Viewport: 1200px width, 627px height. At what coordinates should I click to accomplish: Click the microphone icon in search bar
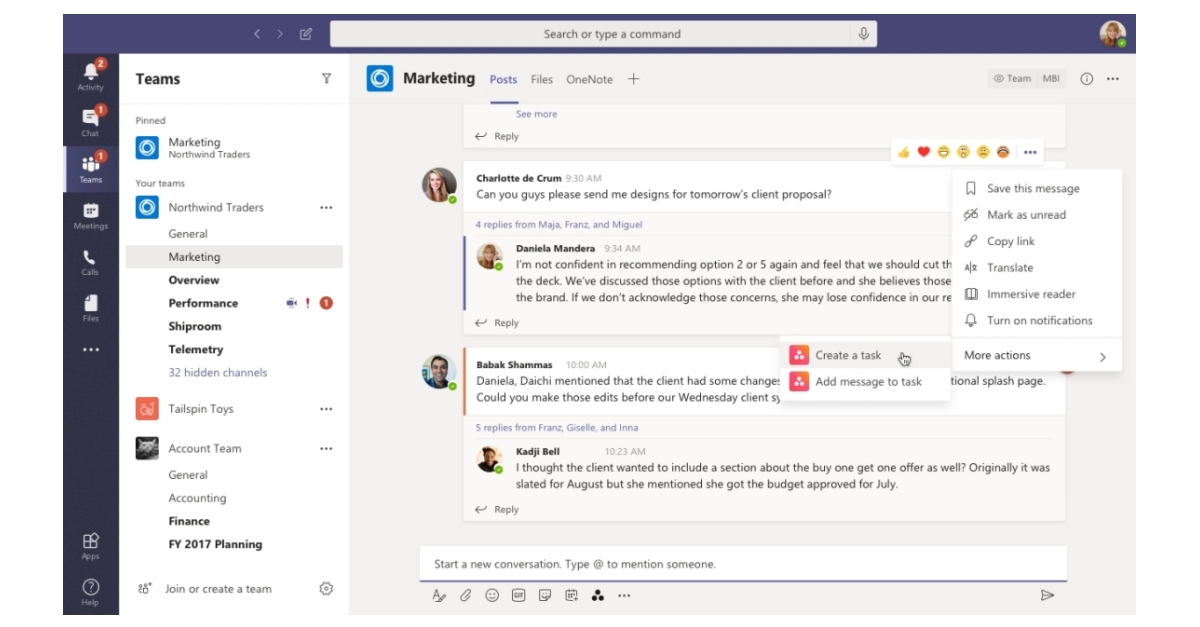[x=863, y=34]
